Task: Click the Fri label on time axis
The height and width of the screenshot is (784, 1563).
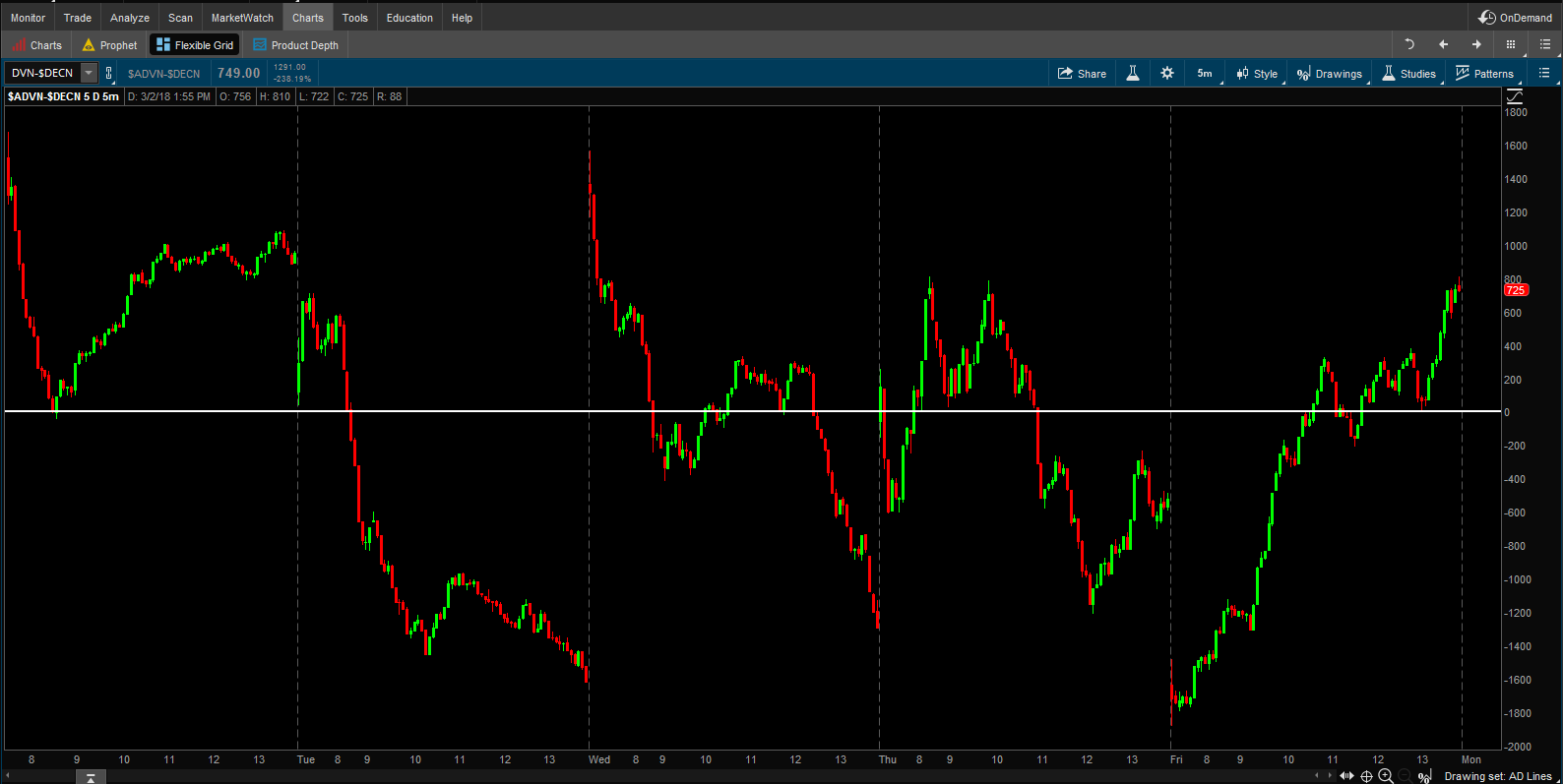Action: tap(1176, 759)
